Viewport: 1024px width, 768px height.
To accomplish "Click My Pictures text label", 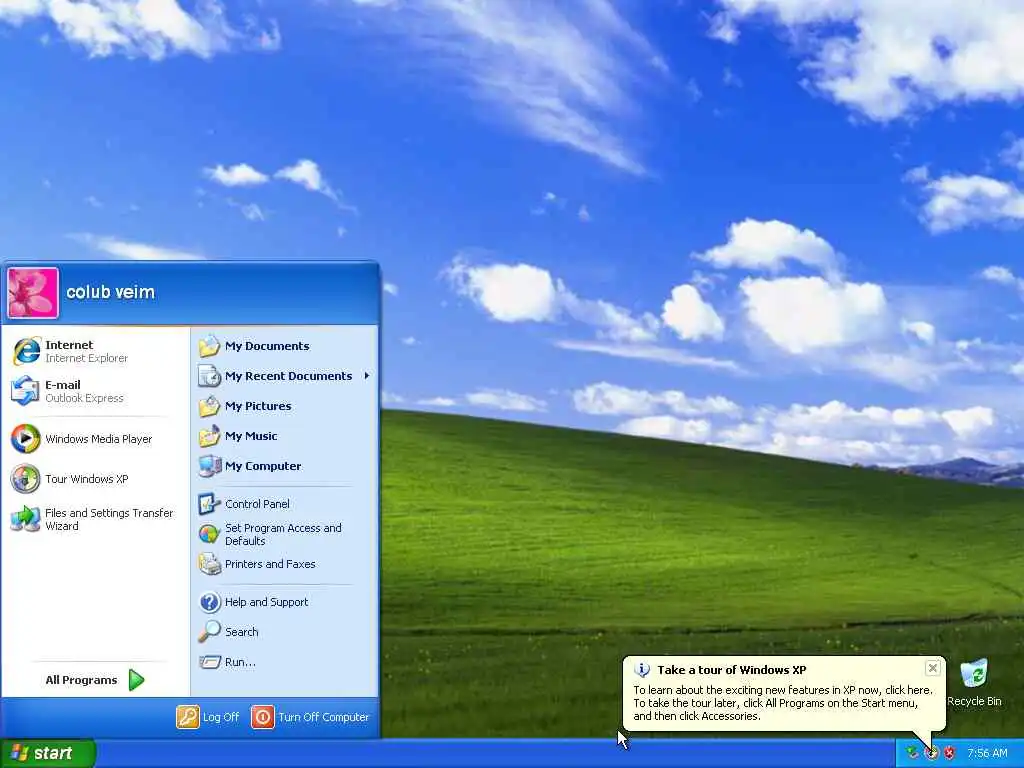I will tap(258, 406).
